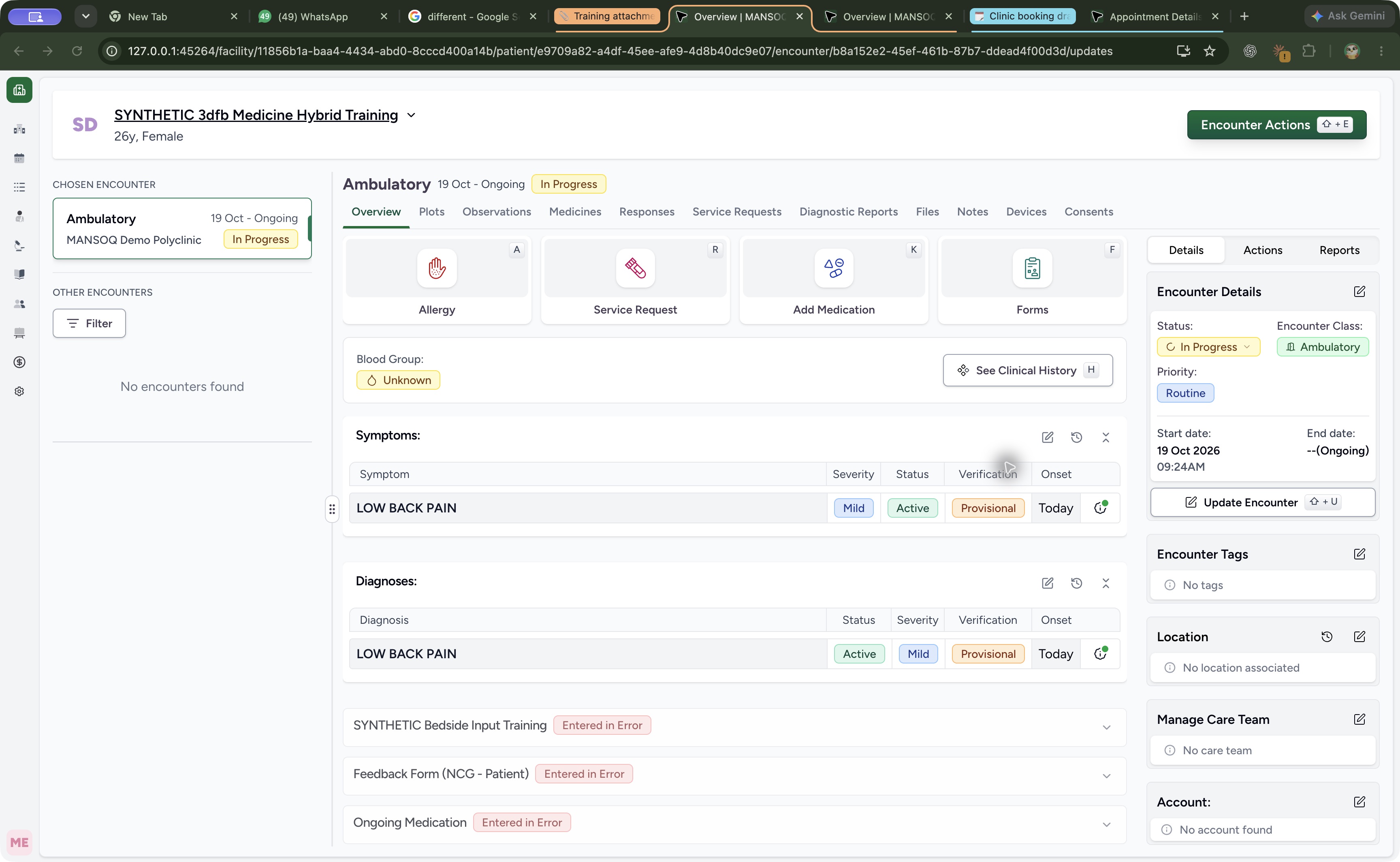1400x862 pixels.
Task: Collapse the Diagnoses section
Action: pos(1105,582)
